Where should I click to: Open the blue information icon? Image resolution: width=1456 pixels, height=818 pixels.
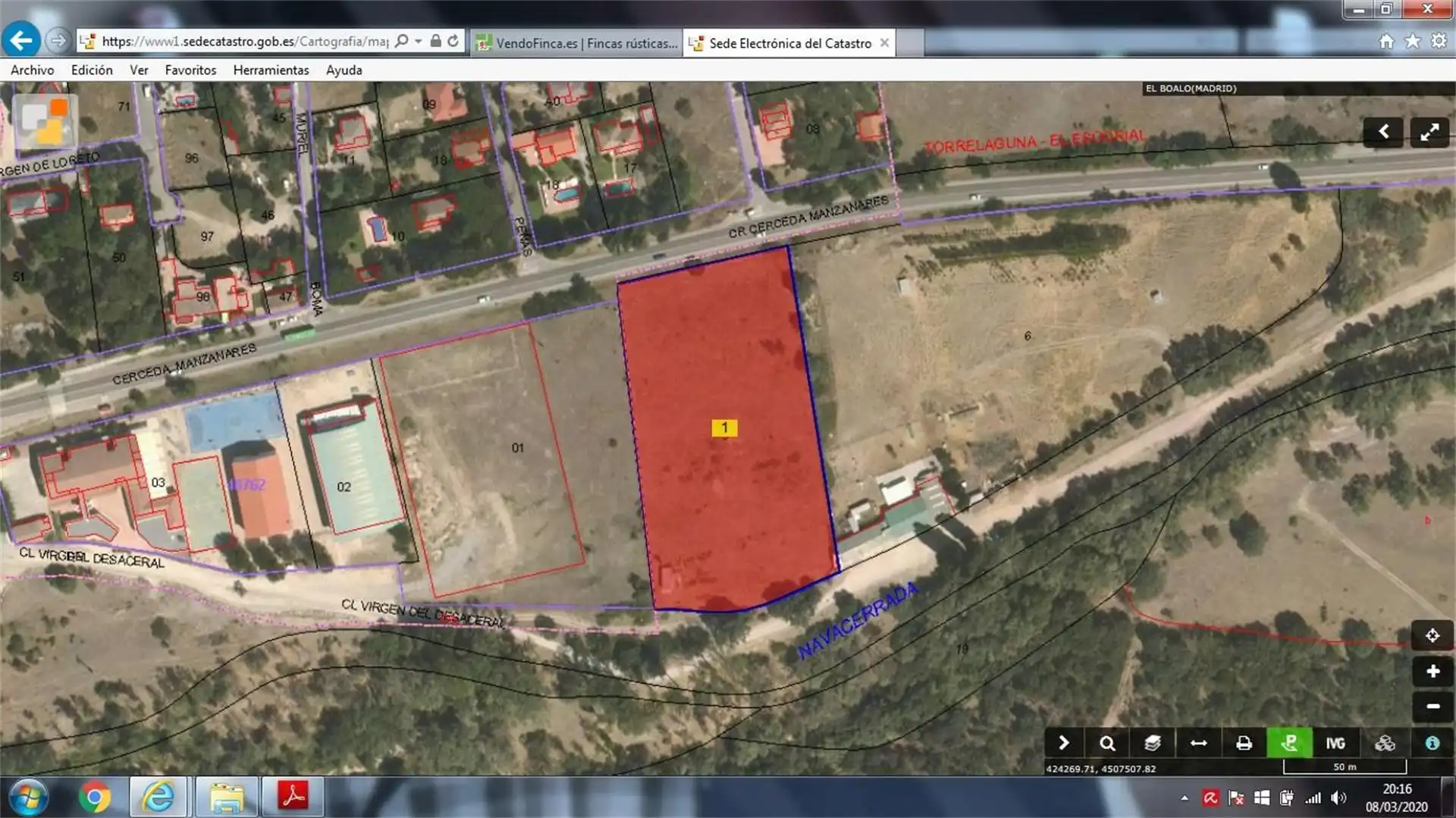click(1432, 743)
